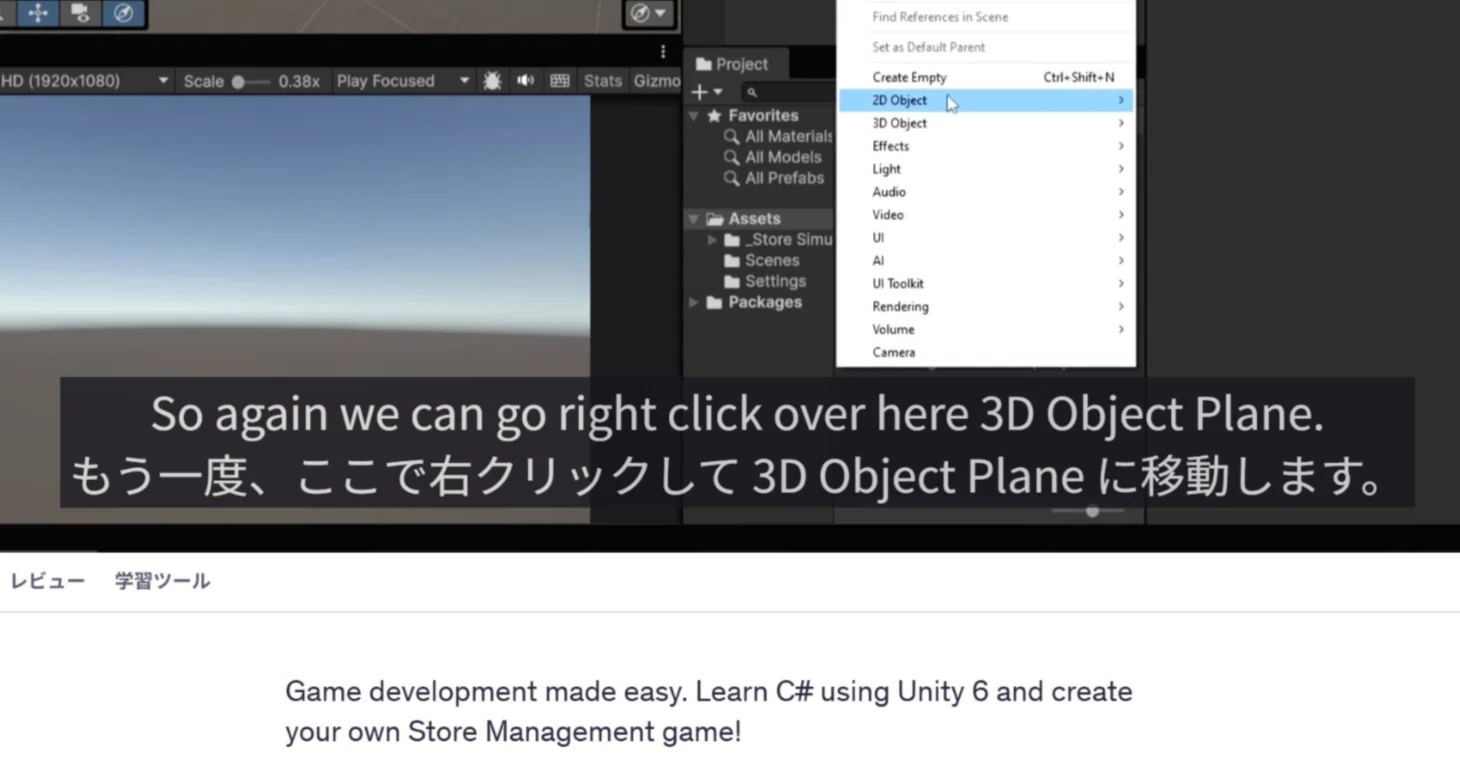Open the Effects submenu
This screenshot has height=764, width=1460.
click(x=986, y=146)
